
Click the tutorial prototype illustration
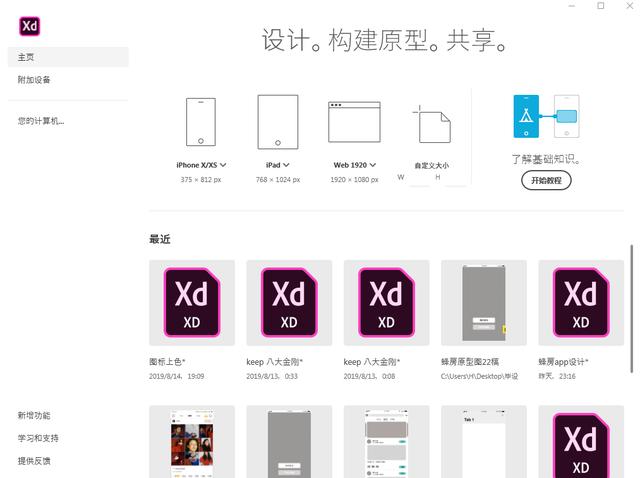click(546, 117)
